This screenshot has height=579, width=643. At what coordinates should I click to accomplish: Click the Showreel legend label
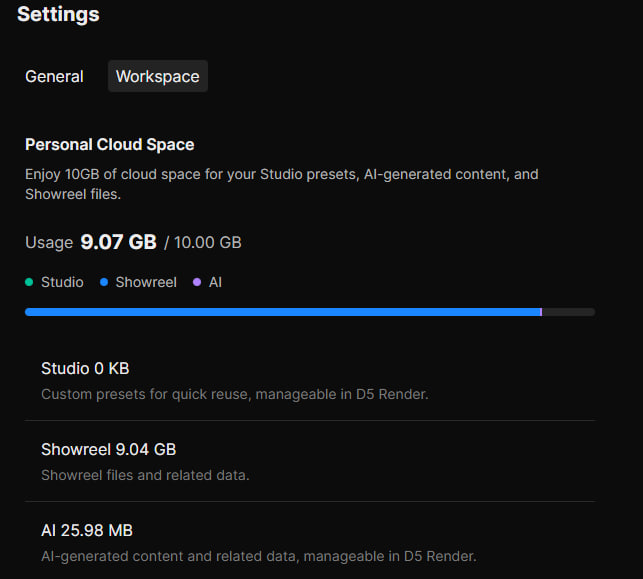(146, 282)
